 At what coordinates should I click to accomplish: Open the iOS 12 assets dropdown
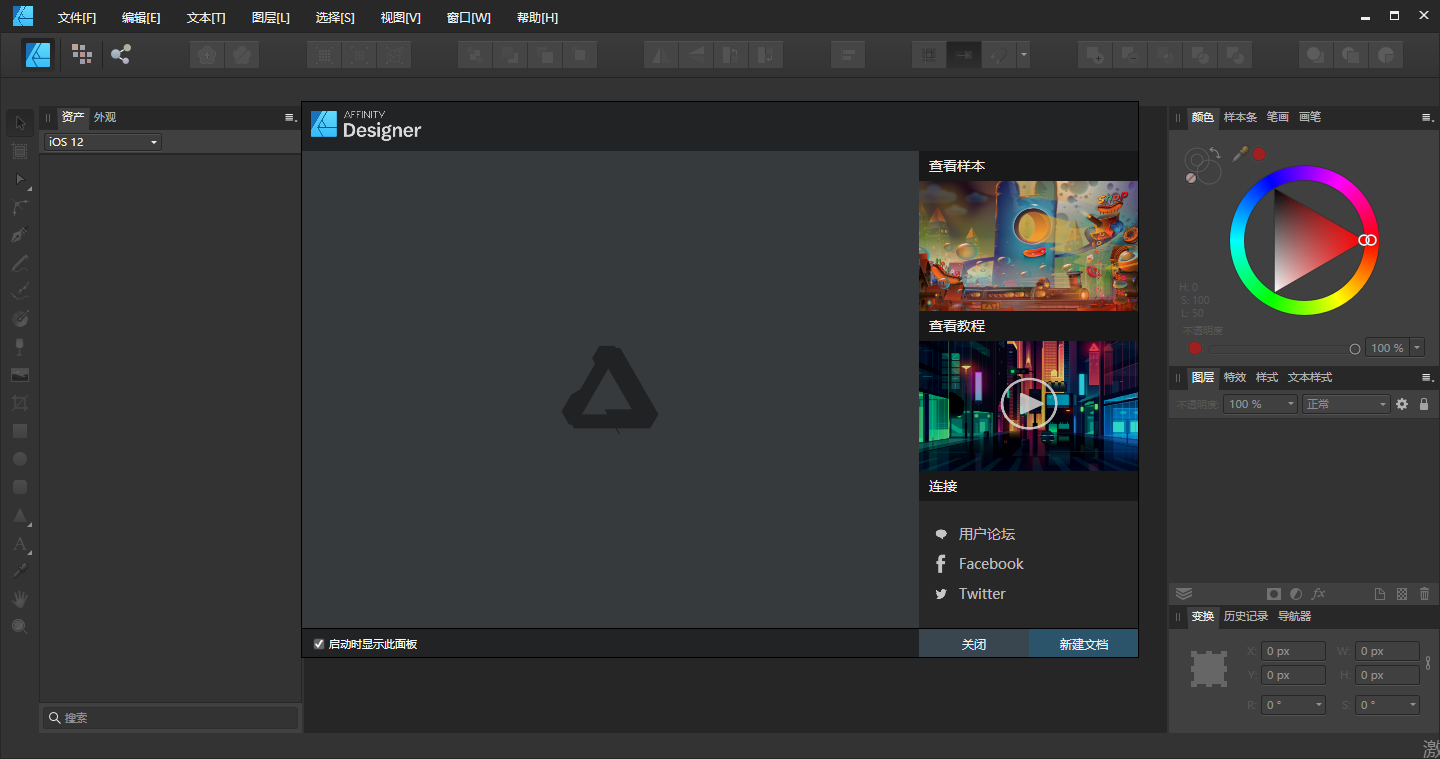pyautogui.click(x=102, y=142)
